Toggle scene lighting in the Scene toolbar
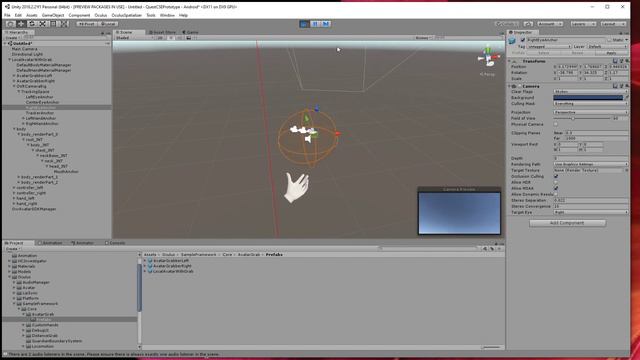This screenshot has height=360, width=640. pos(171,38)
